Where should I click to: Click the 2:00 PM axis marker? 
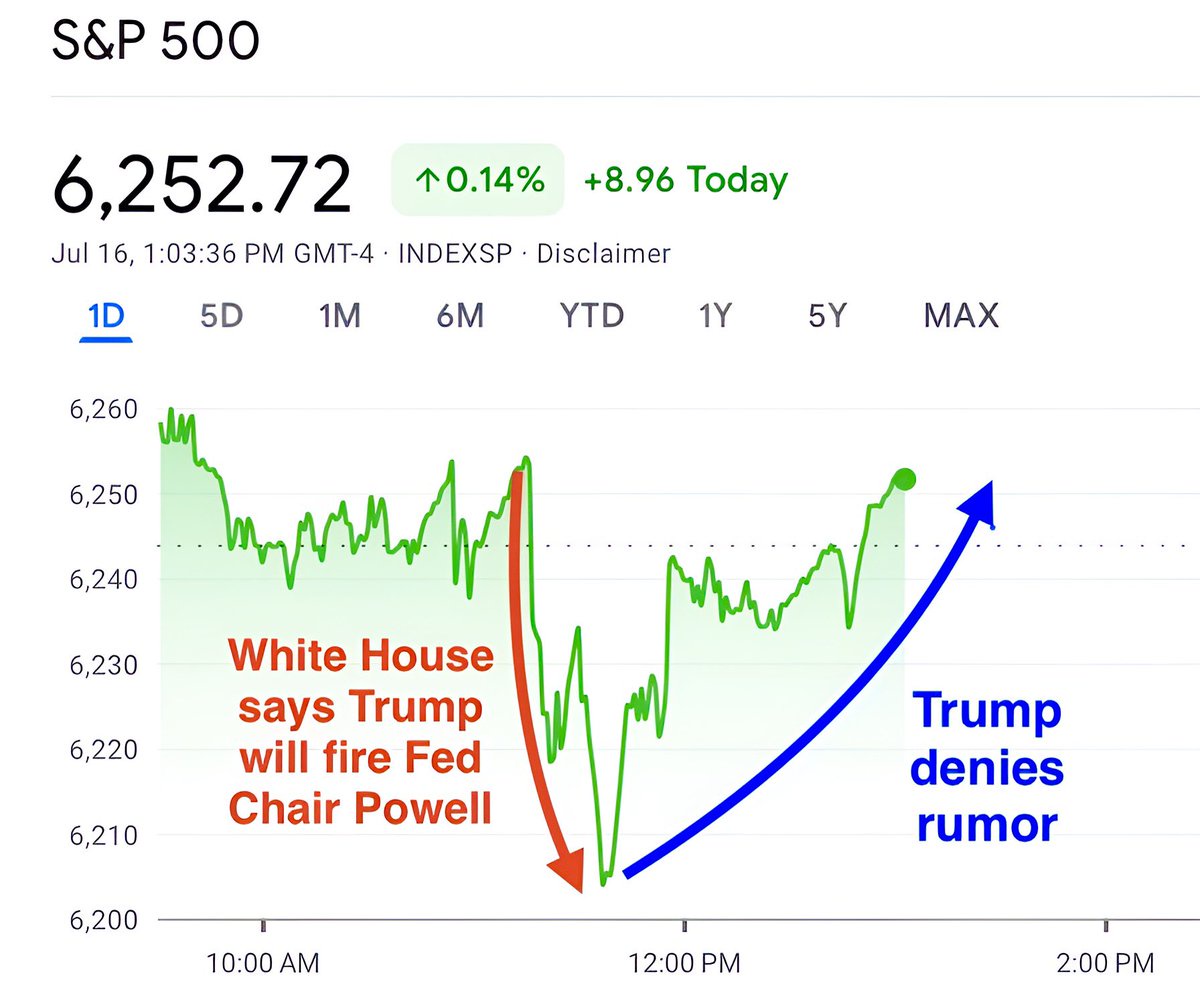[1104, 963]
